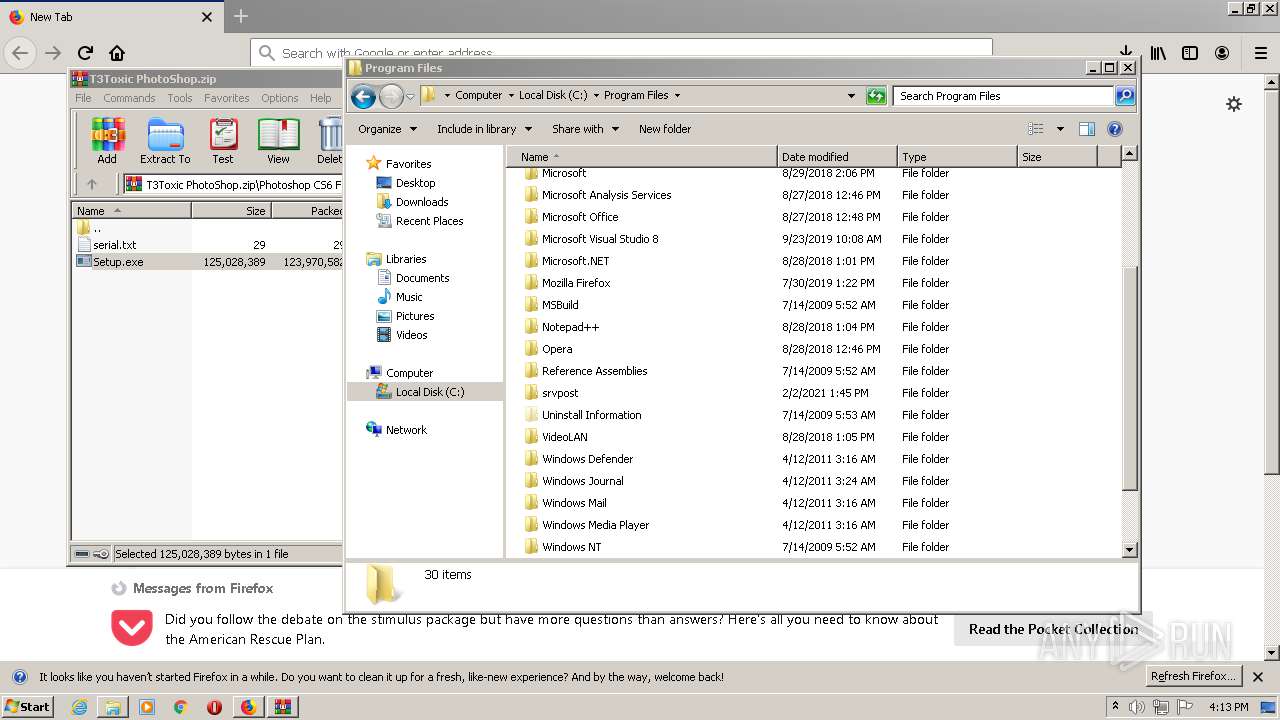
Task: Click the WinRAR Test icon
Action: pos(223,141)
